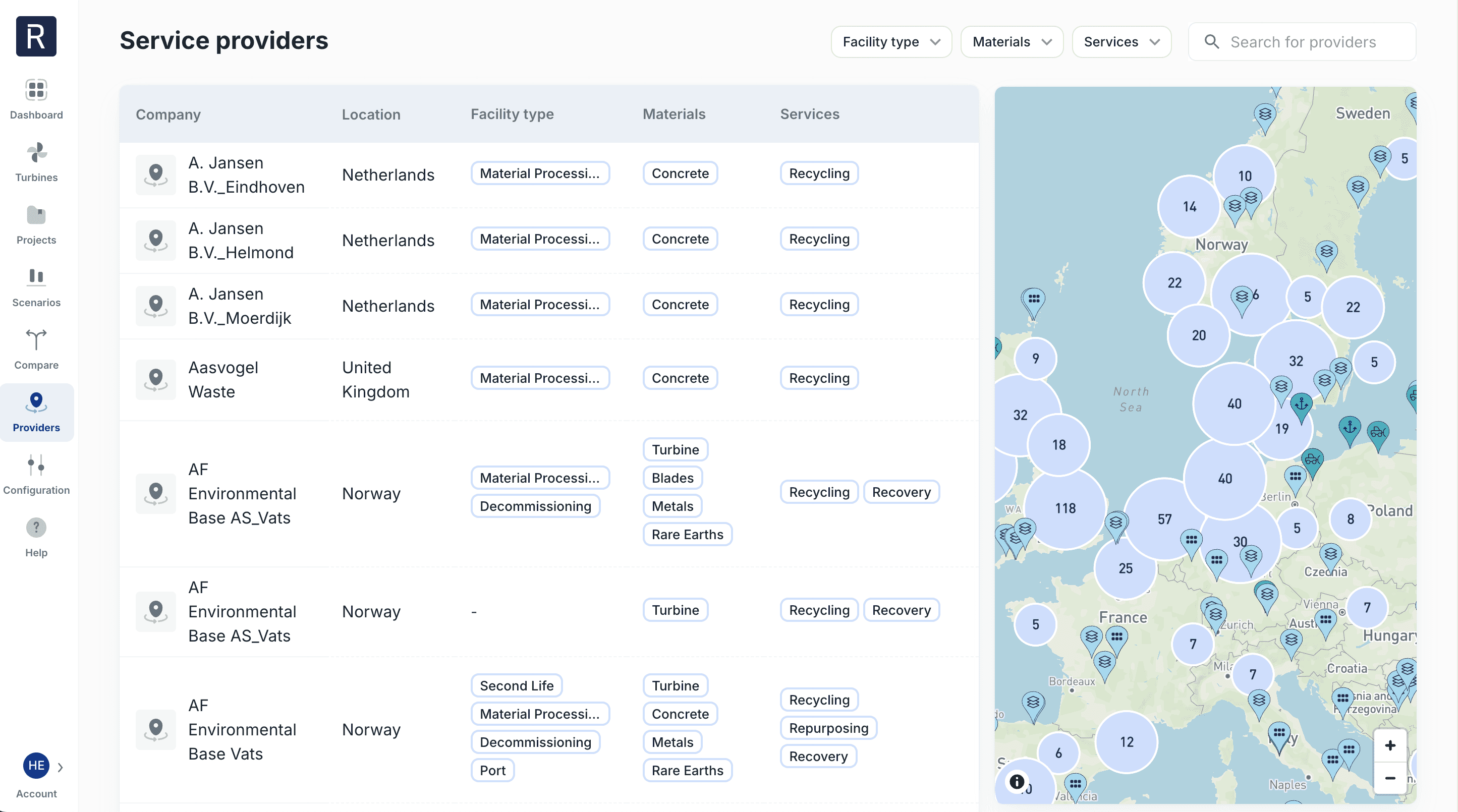
Task: Open the Projects folder icon
Action: 36,215
